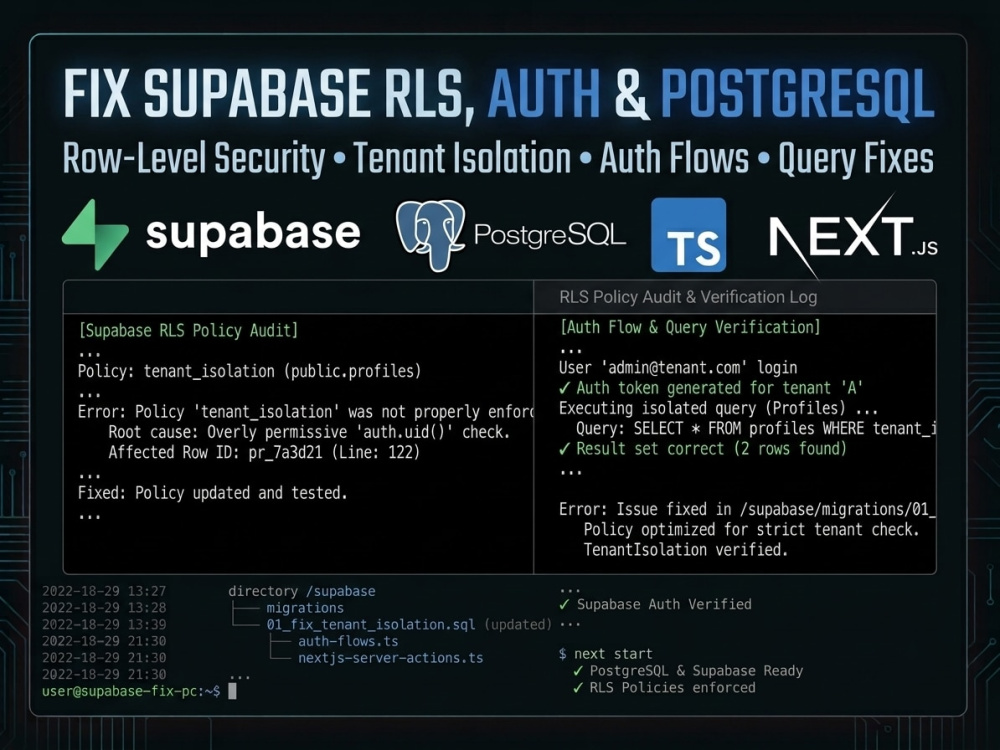The height and width of the screenshot is (750, 1000).
Task: Click 'TenantIsolation verified.' line
Action: click(x=686, y=550)
